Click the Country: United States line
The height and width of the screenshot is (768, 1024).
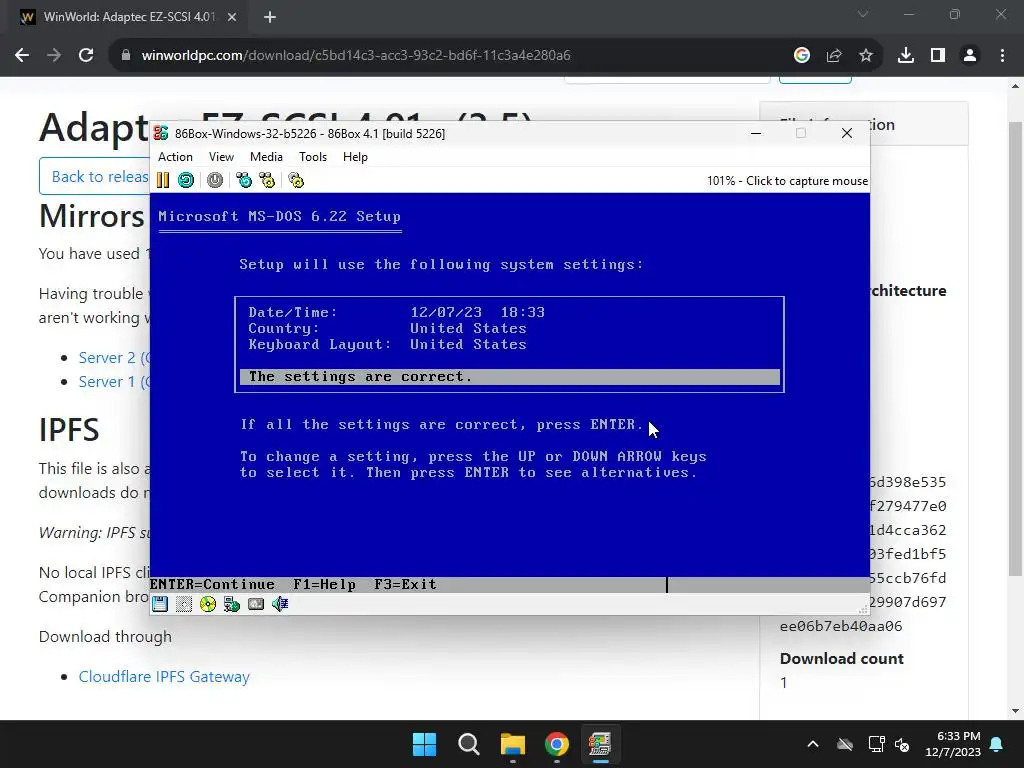[x=387, y=328]
